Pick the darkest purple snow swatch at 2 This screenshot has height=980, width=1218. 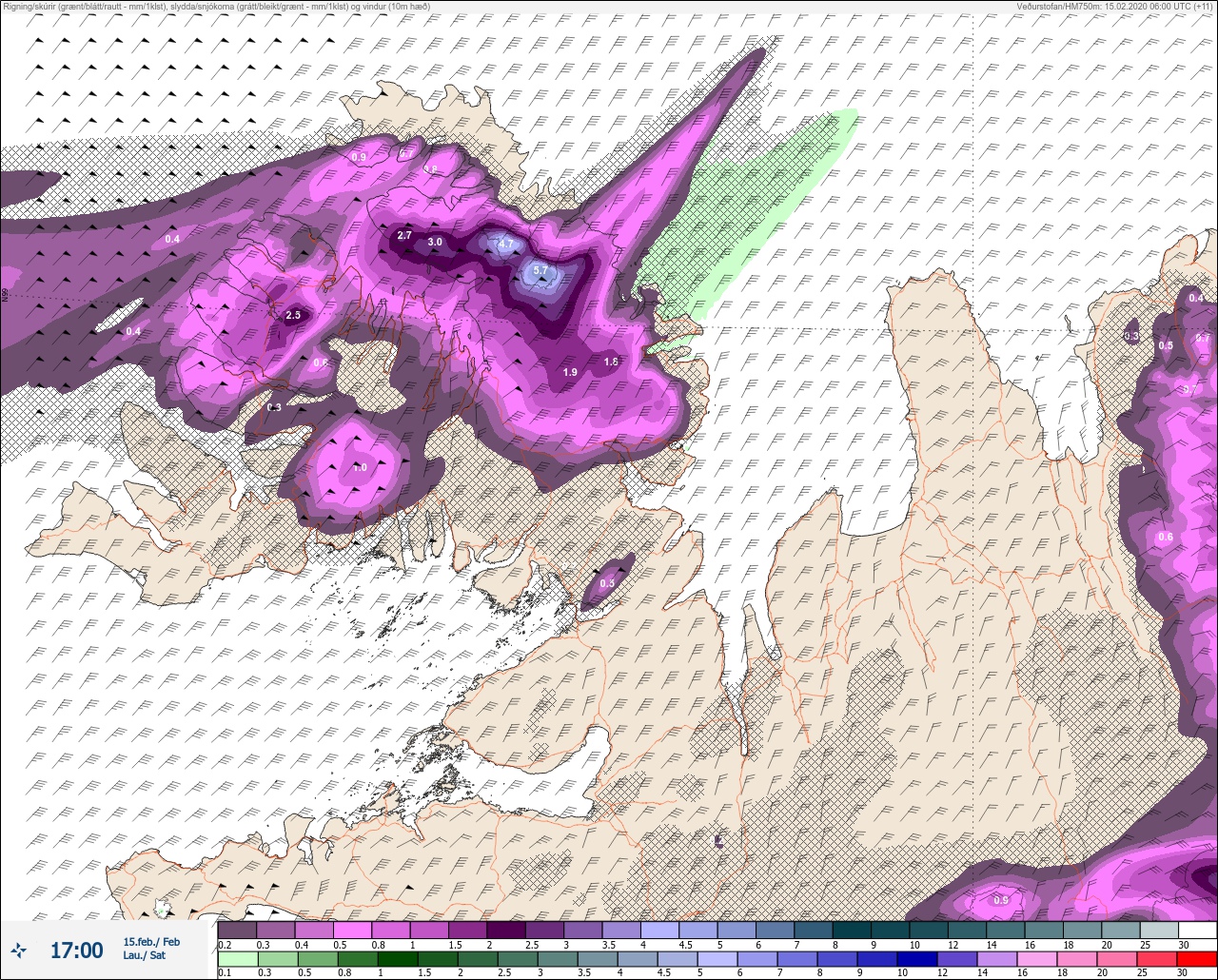506,930
